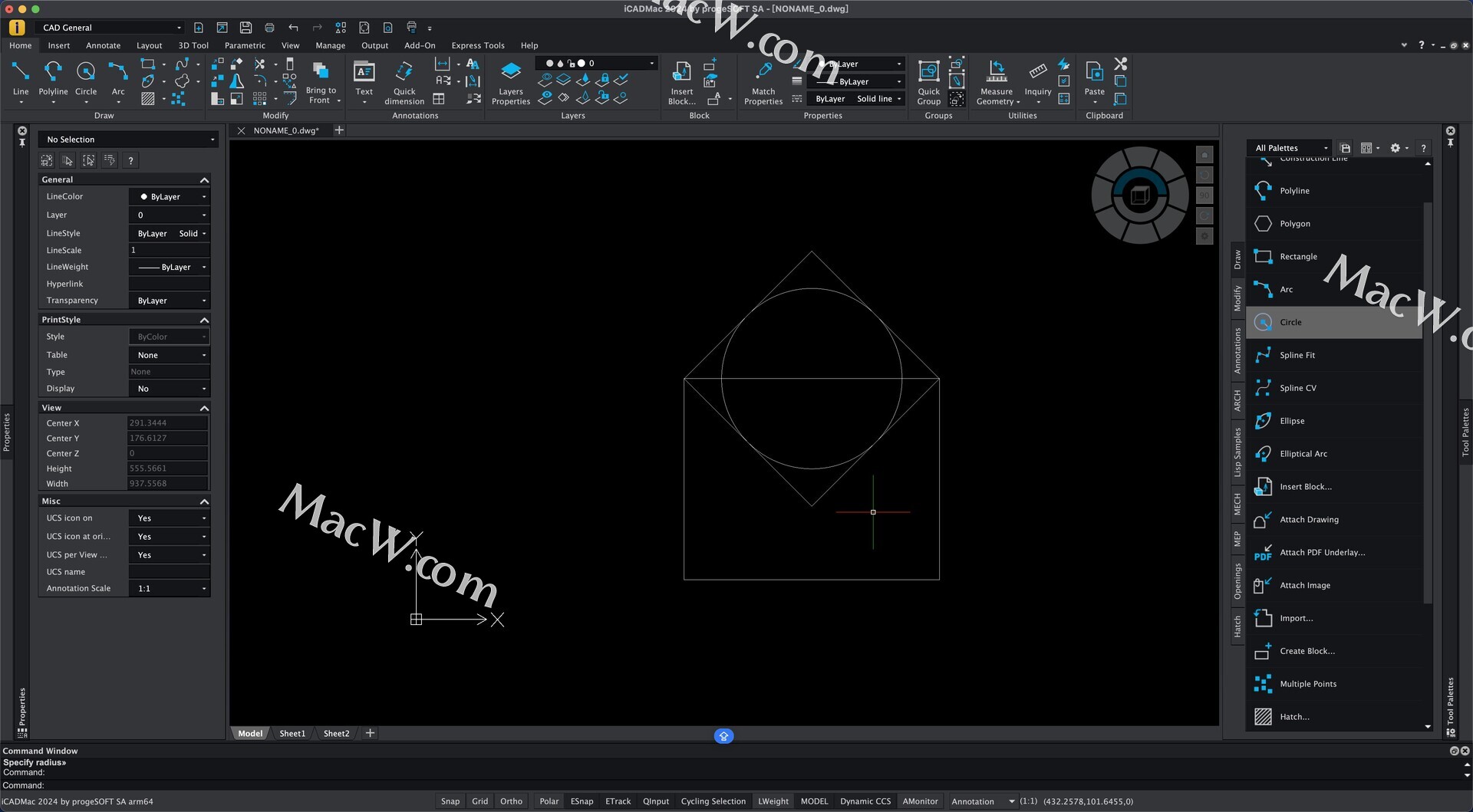Viewport: 1473px width, 812px height.
Task: Click Cycling Selection in status bar
Action: [713, 801]
